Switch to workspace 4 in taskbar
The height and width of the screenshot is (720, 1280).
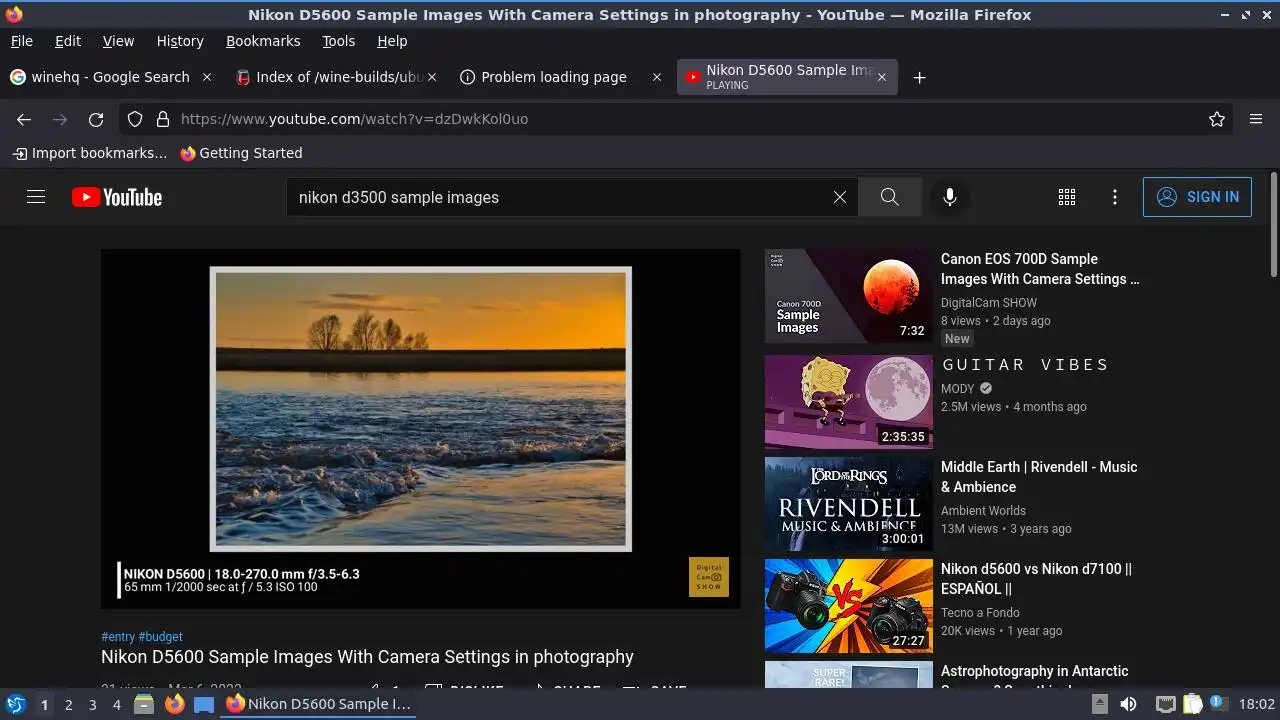tap(116, 704)
